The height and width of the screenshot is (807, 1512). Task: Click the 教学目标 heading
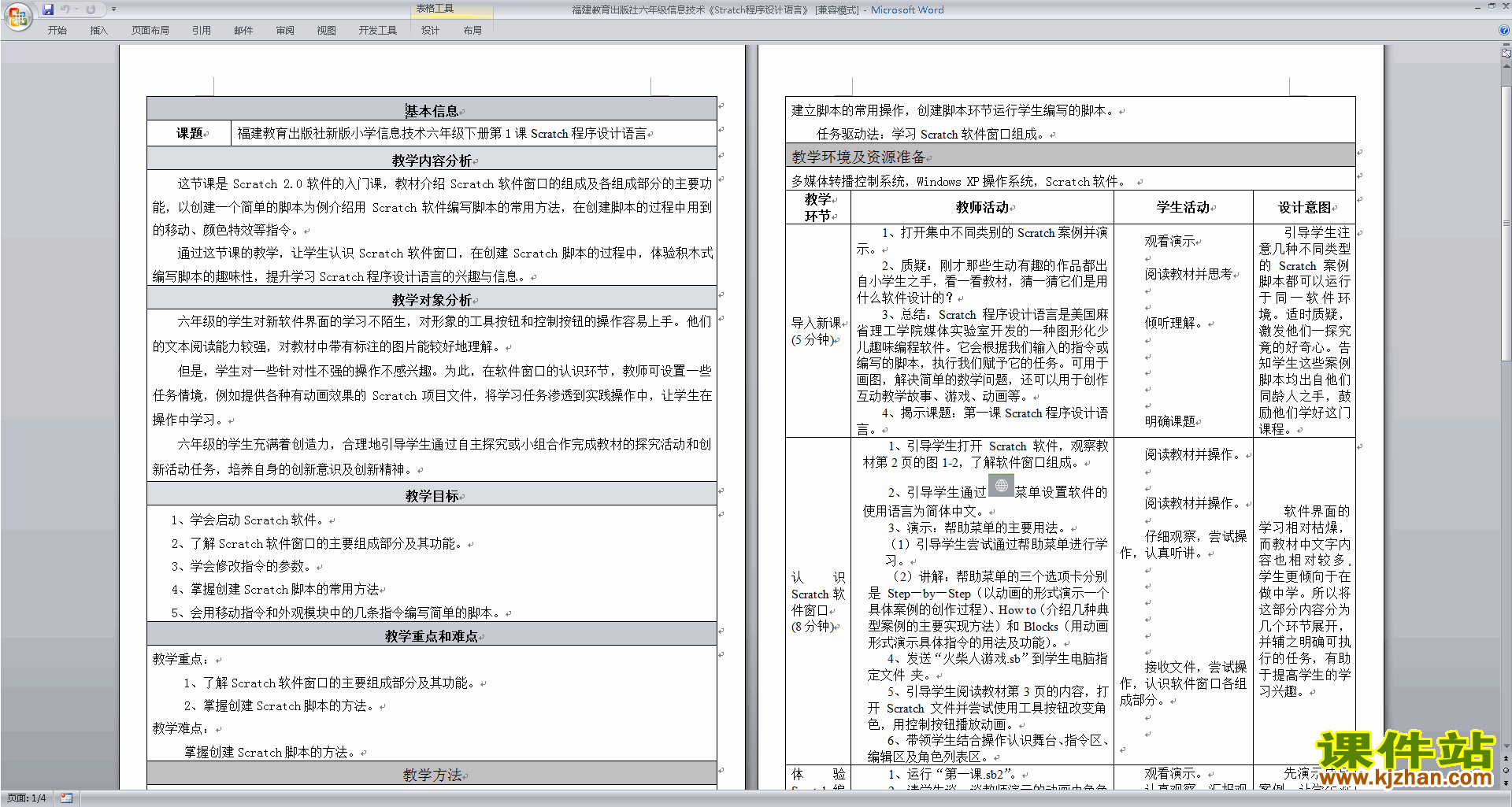pos(432,495)
